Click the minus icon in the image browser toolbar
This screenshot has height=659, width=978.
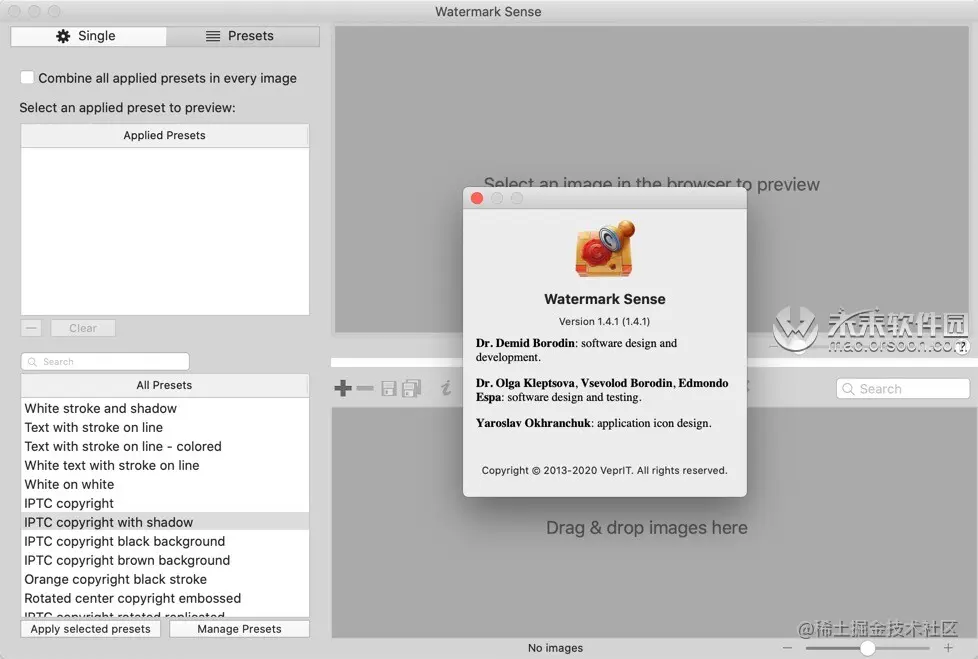click(x=365, y=388)
